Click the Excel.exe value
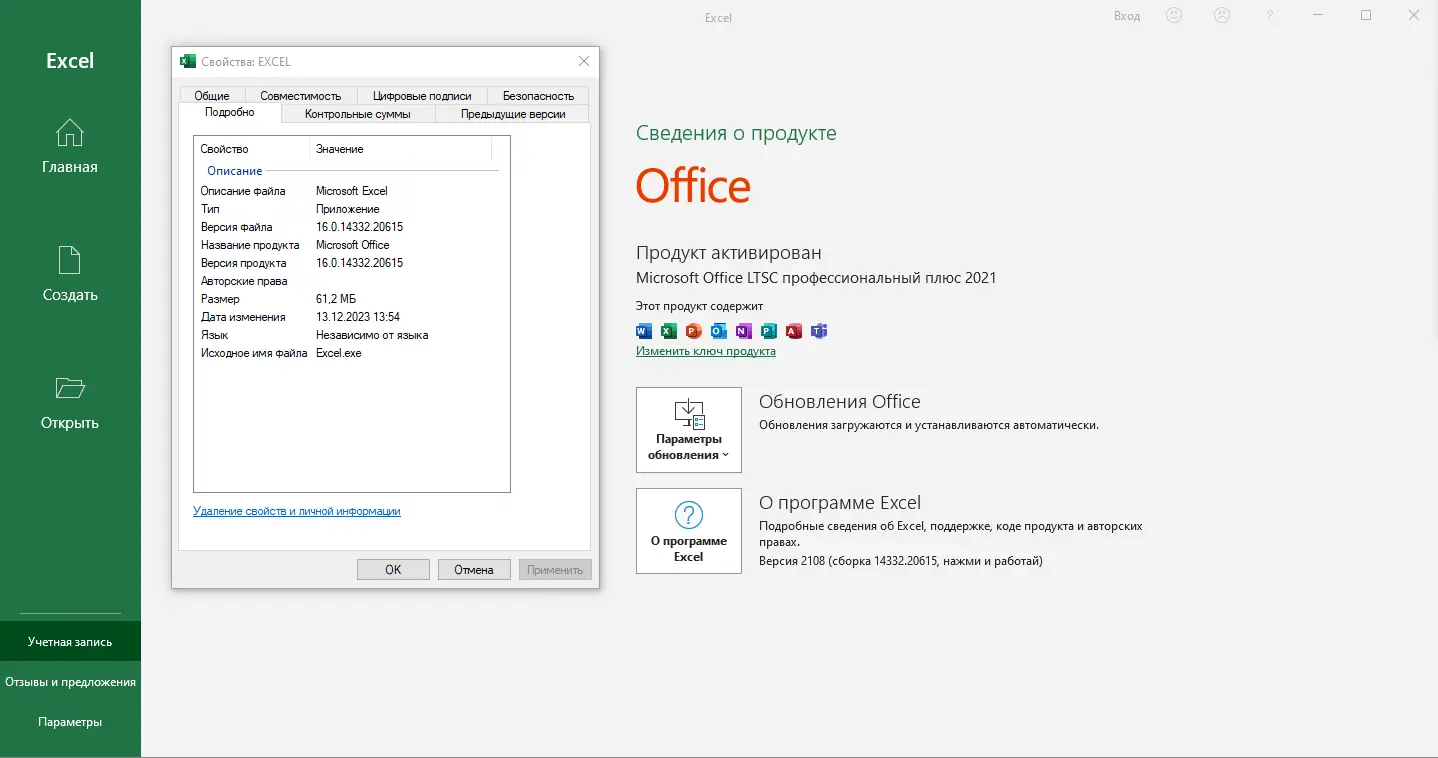The width and height of the screenshot is (1438, 758). [x=339, y=353]
